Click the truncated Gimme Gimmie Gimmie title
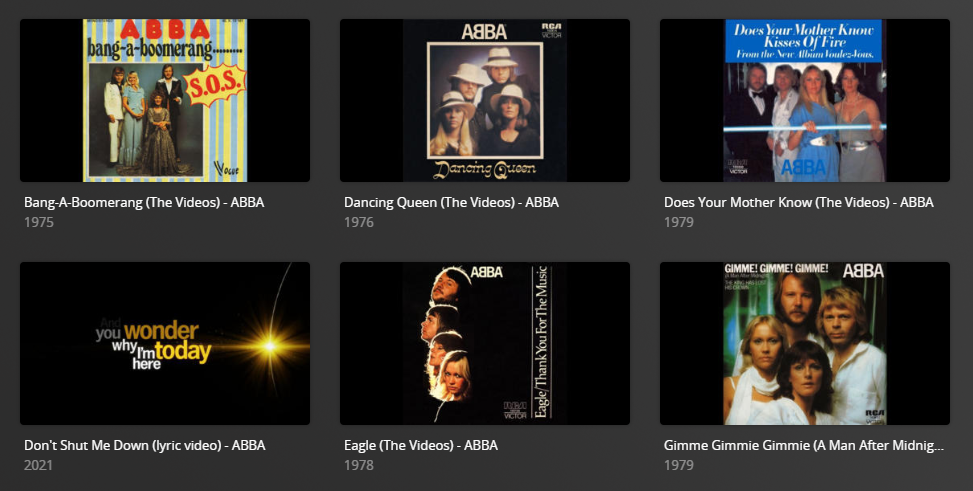The width and height of the screenshot is (973, 491). pyautogui.click(x=804, y=445)
